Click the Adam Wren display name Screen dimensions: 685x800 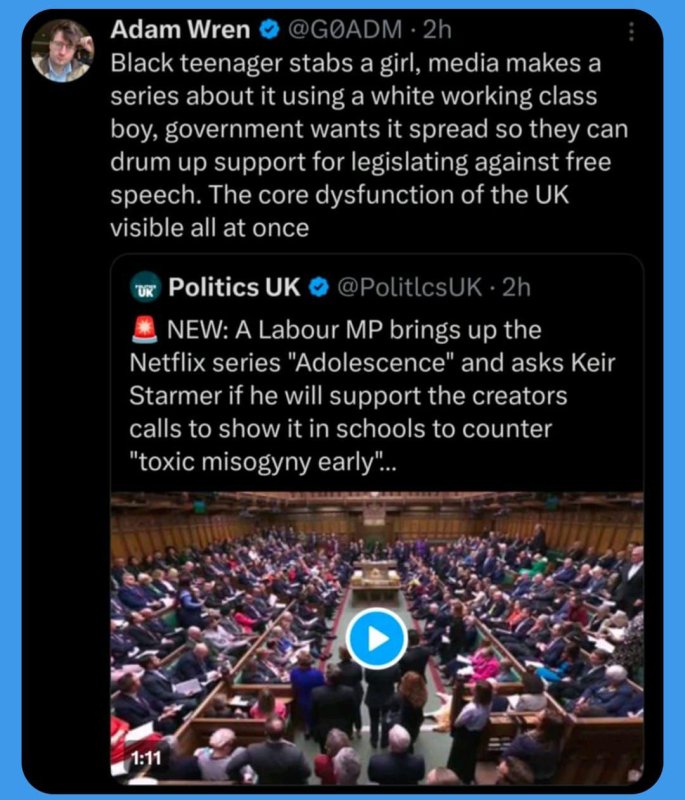(x=180, y=30)
